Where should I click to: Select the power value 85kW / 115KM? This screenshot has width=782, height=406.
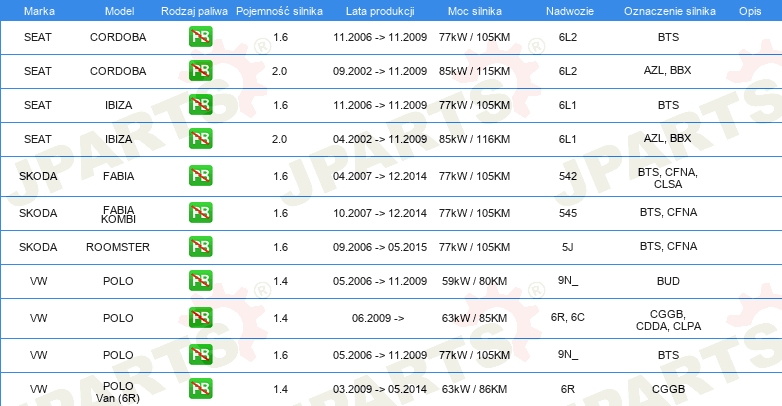(x=474, y=71)
